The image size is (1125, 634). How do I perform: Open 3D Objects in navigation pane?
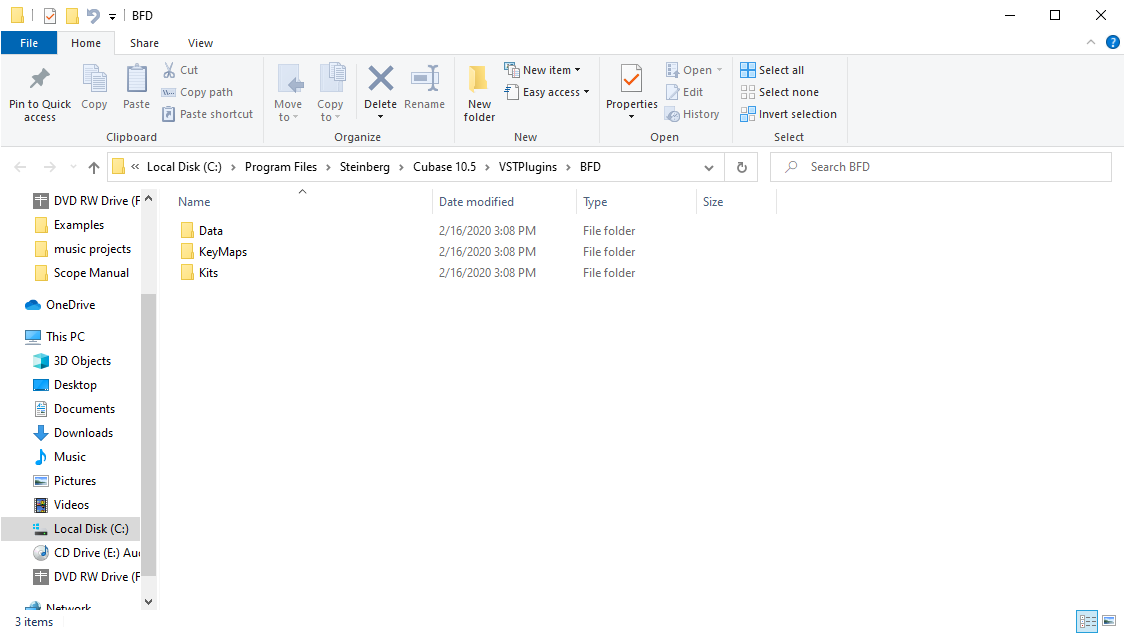point(72,361)
